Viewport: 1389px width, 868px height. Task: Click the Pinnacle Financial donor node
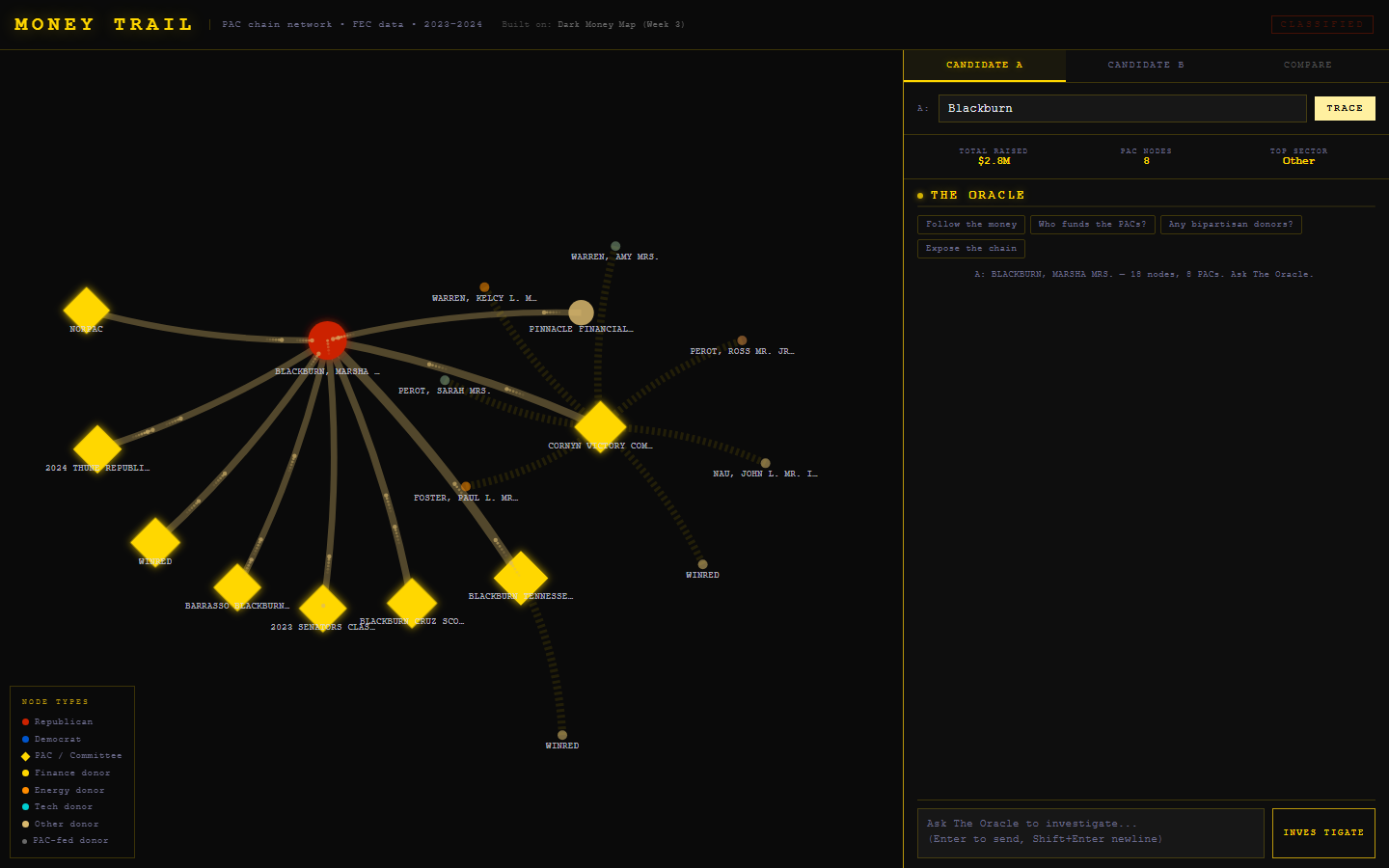click(x=581, y=312)
